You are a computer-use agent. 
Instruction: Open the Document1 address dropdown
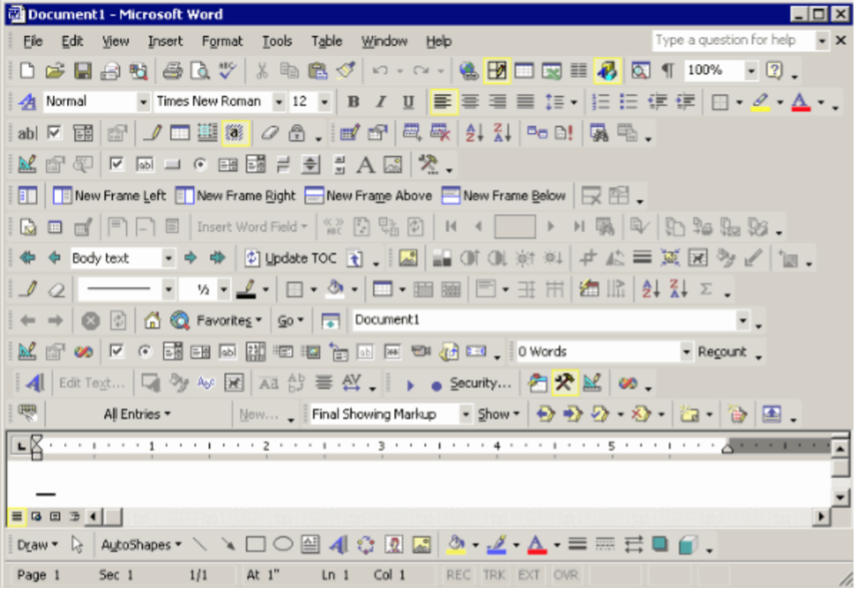743,321
